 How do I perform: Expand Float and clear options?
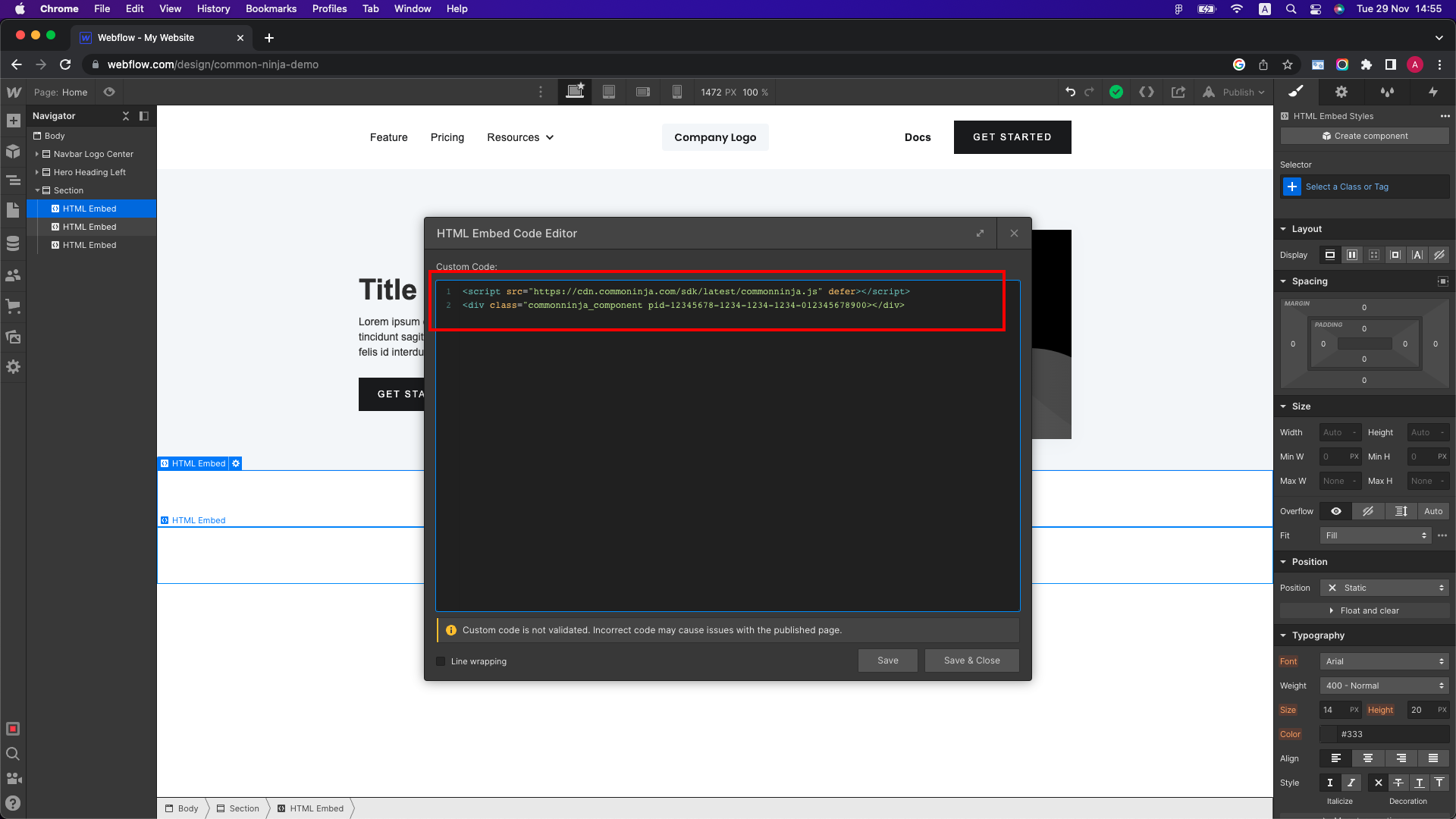(1365, 610)
